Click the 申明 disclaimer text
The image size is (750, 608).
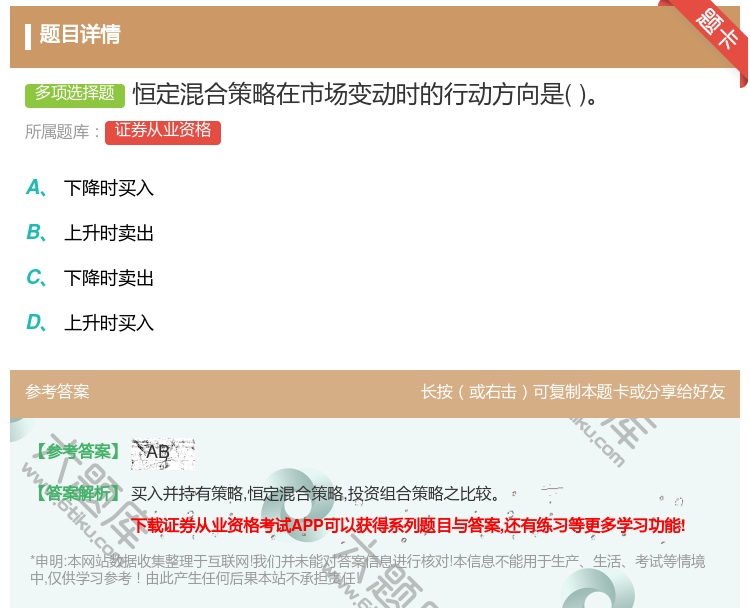pyautogui.click(x=367, y=569)
